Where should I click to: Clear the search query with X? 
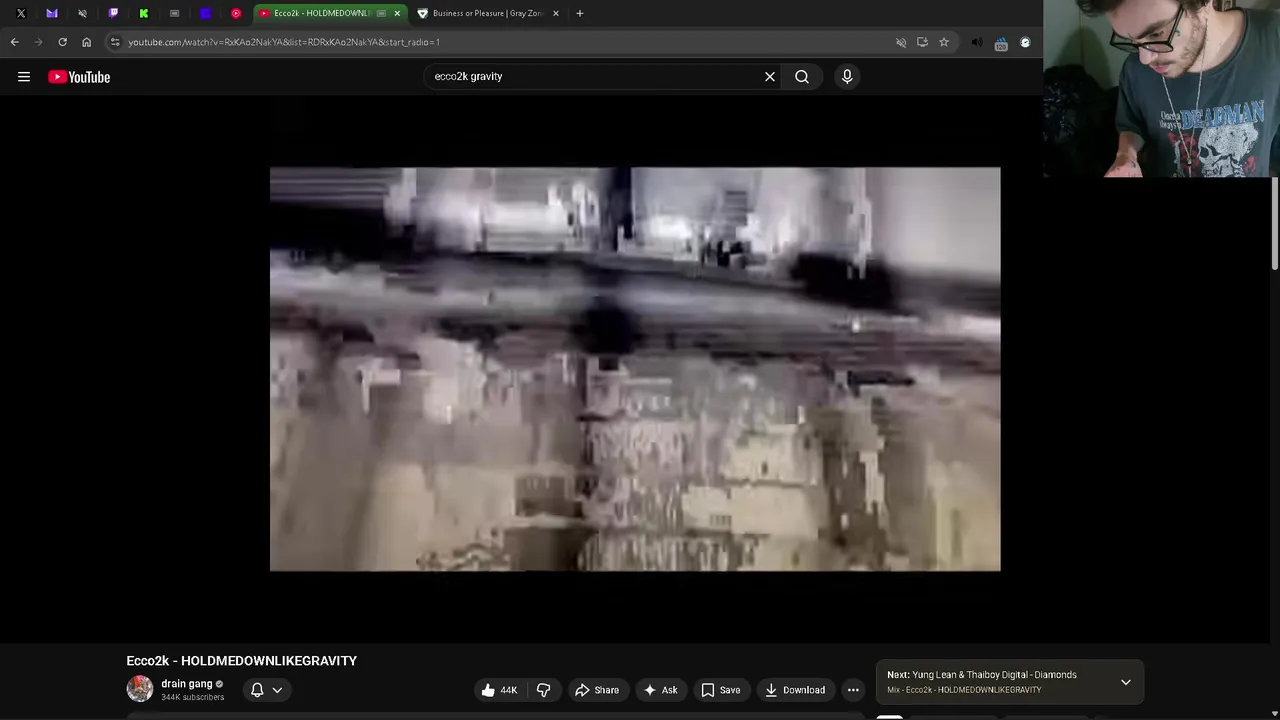pos(770,76)
